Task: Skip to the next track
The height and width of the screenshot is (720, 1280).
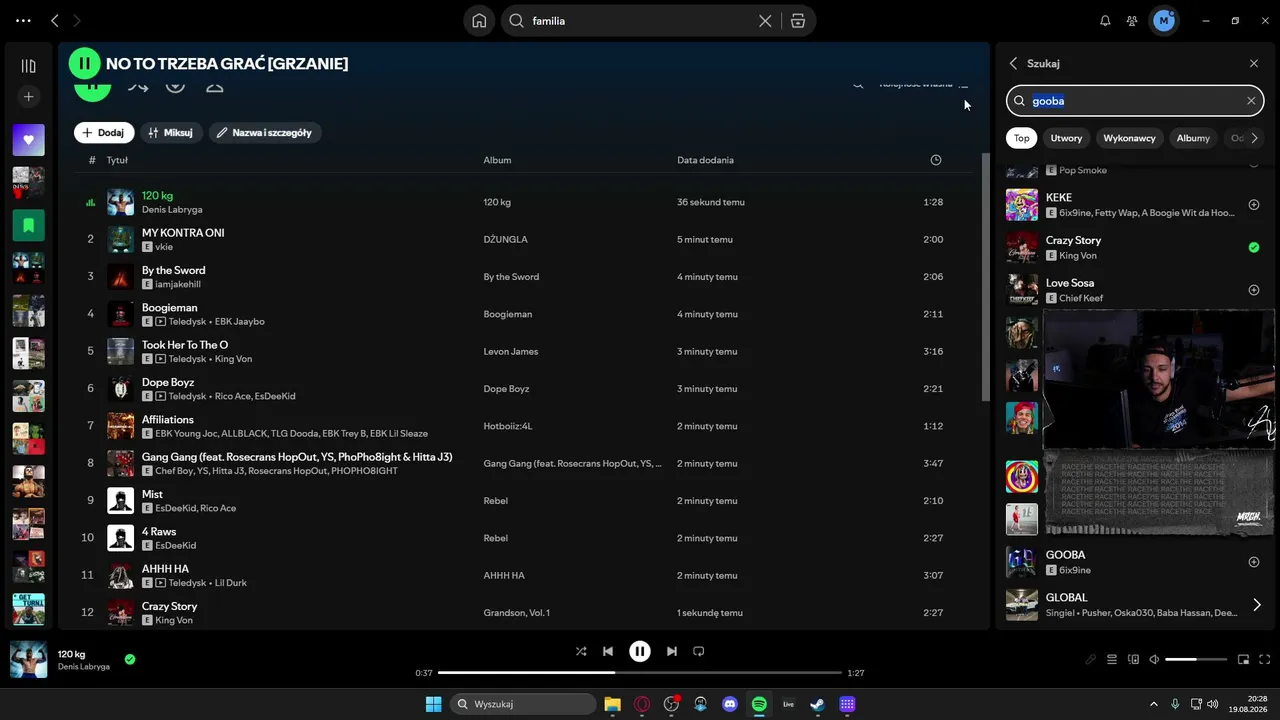Action: coord(672,651)
